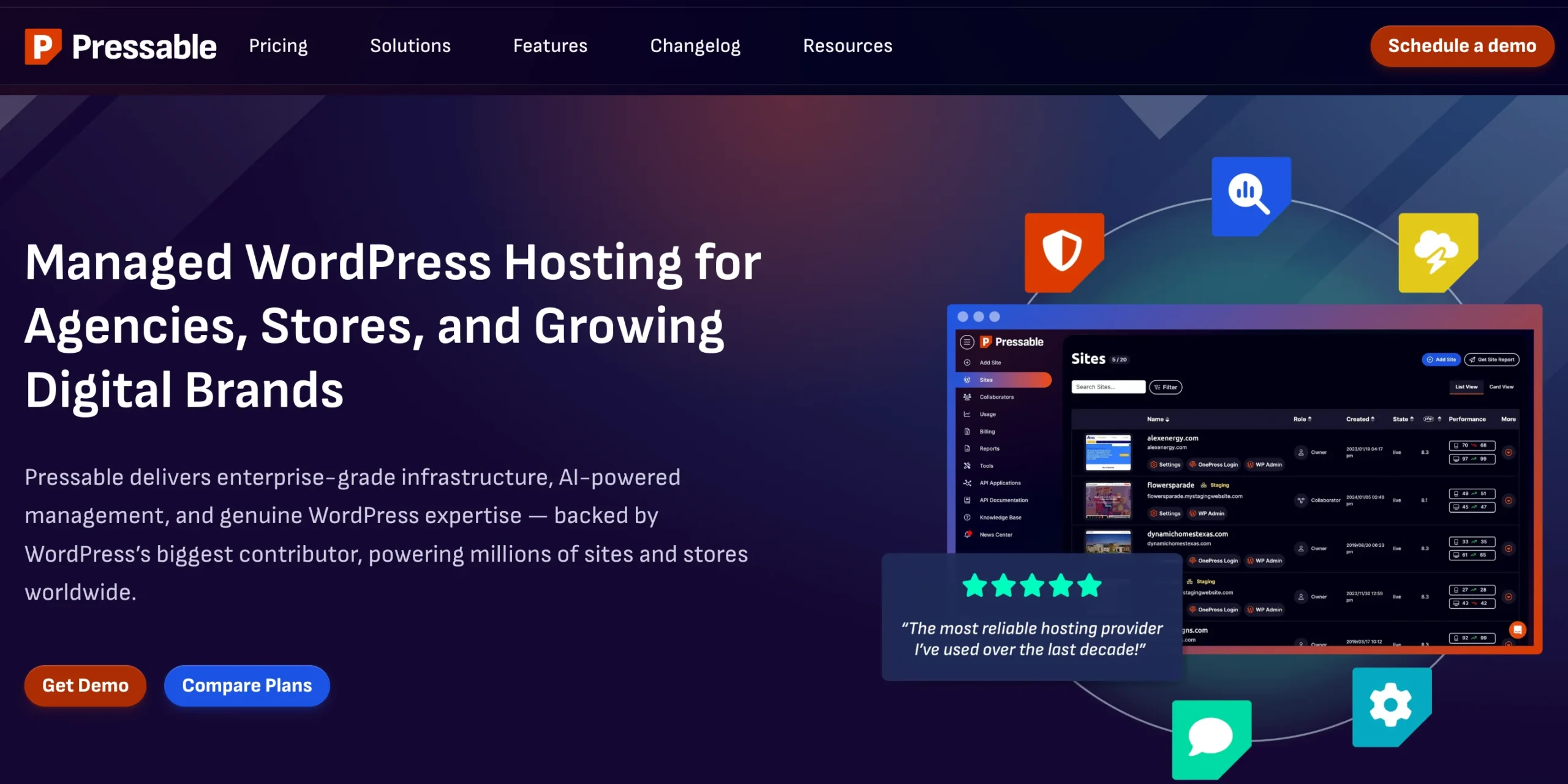The width and height of the screenshot is (1568, 784).
Task: Switch to the List View tab
Action: (x=1466, y=387)
